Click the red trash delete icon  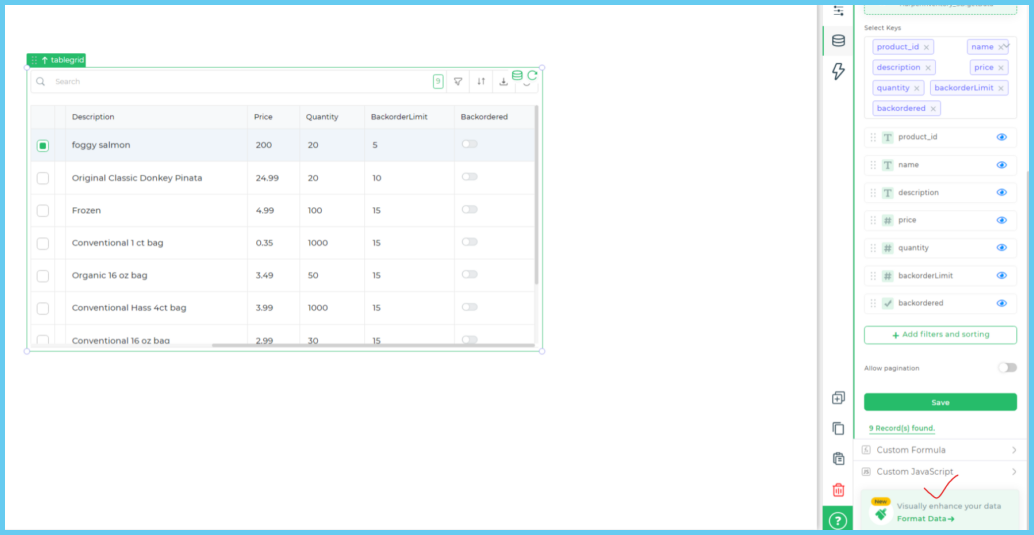coord(838,490)
